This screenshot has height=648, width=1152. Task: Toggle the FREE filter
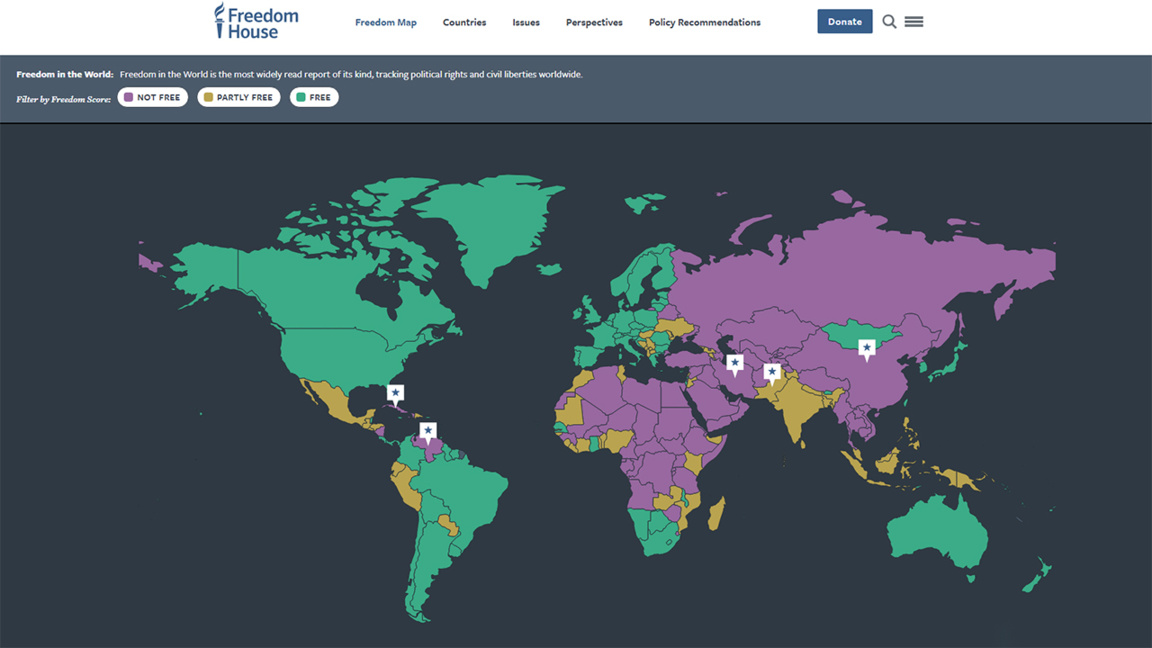pos(314,97)
